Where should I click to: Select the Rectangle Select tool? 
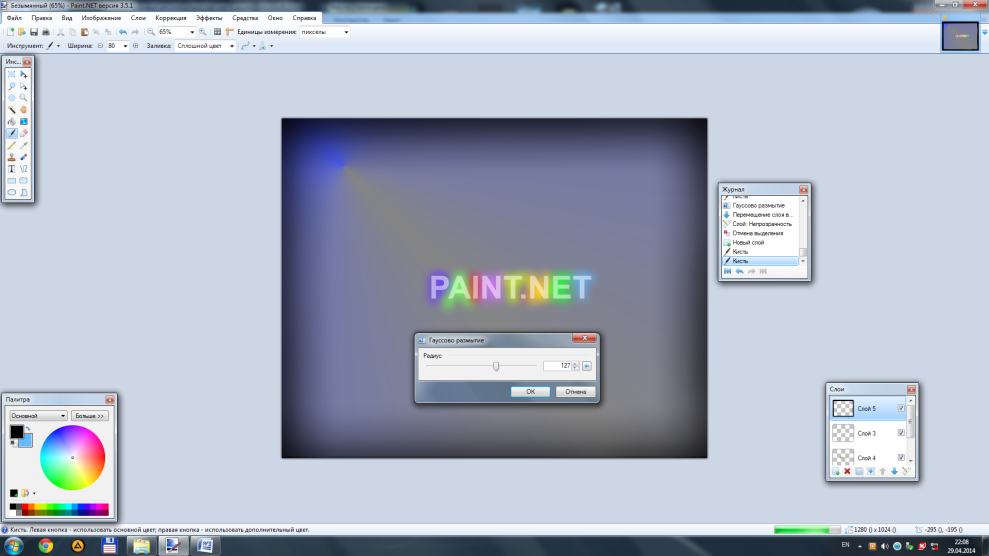coord(11,74)
